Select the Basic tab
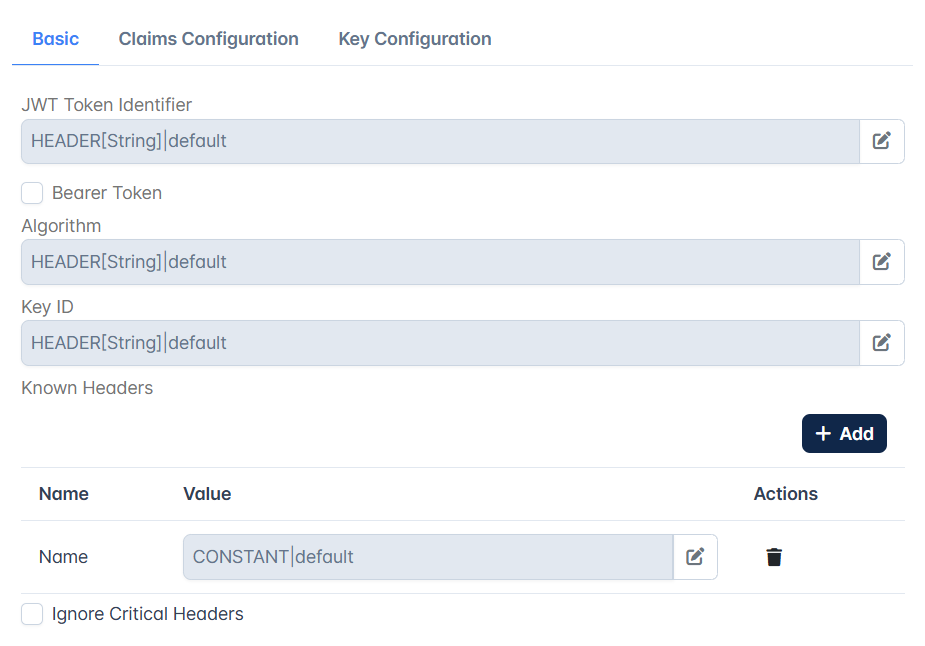Screen dimensions: 925x646 coord(55,39)
